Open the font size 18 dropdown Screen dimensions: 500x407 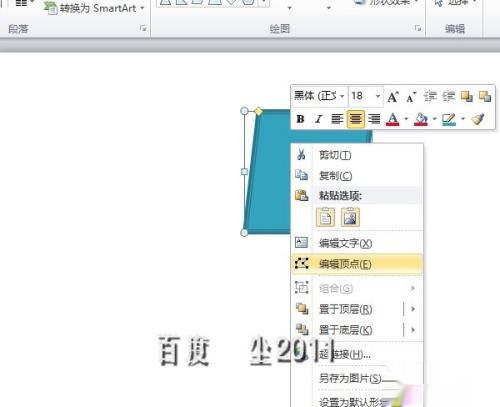(x=366, y=96)
